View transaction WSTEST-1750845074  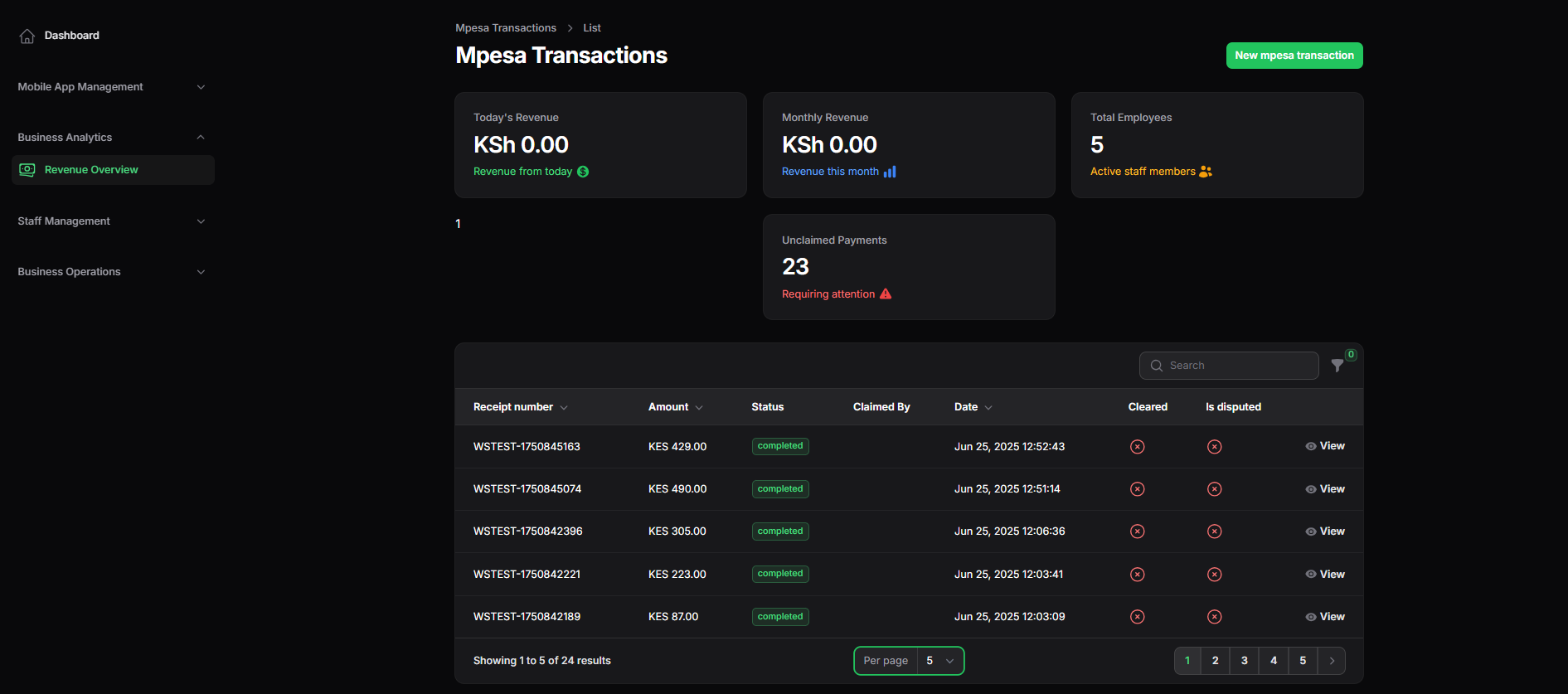(x=1325, y=489)
